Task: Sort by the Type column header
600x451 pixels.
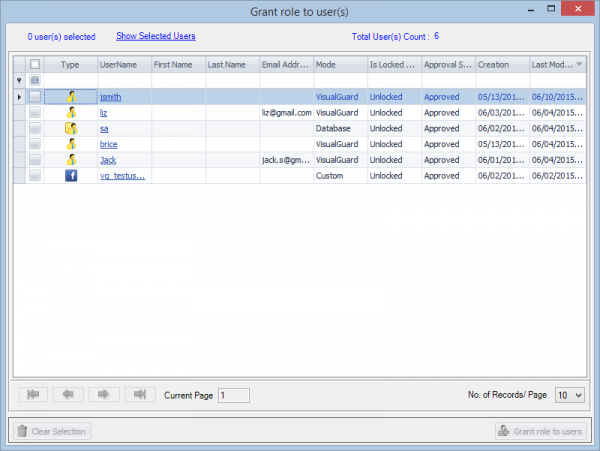Action: (x=71, y=65)
